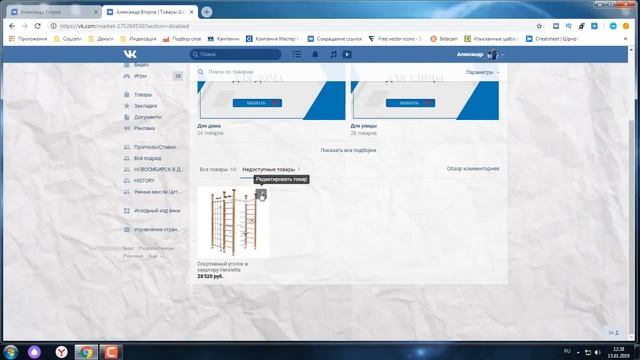
Task: Focus the VK header search field
Action: pyautogui.click(x=236, y=54)
